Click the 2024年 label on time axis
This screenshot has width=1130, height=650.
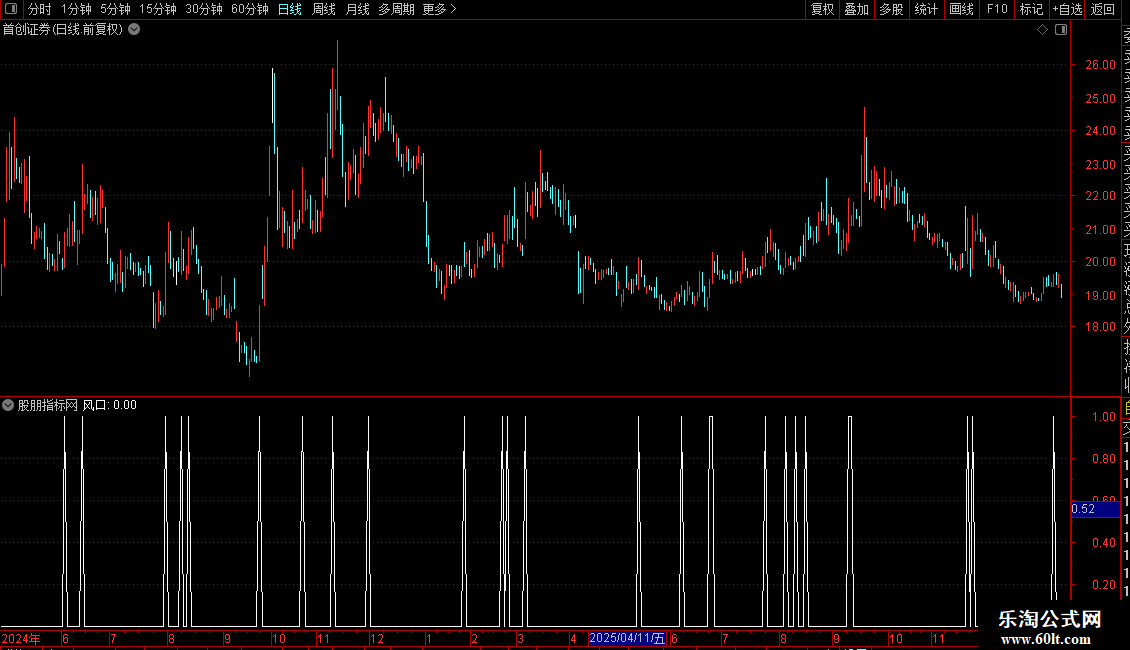[x=21, y=638]
